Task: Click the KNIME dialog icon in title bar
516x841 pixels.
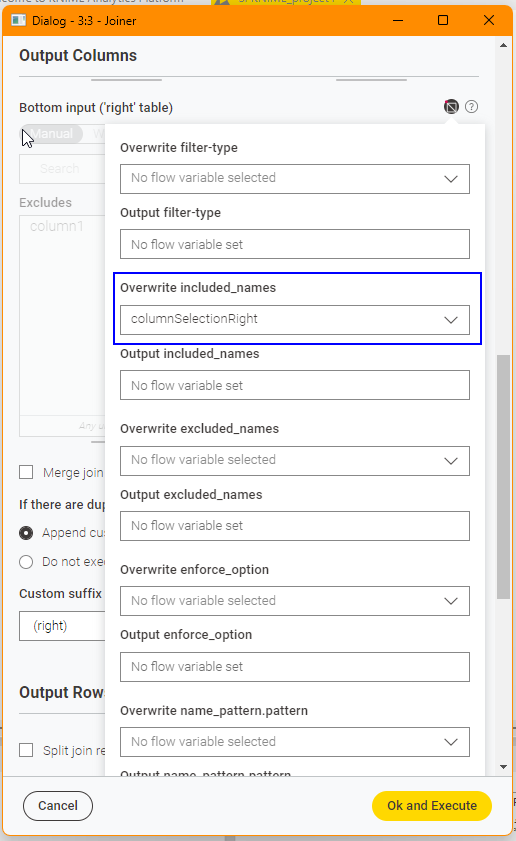Action: [x=19, y=20]
